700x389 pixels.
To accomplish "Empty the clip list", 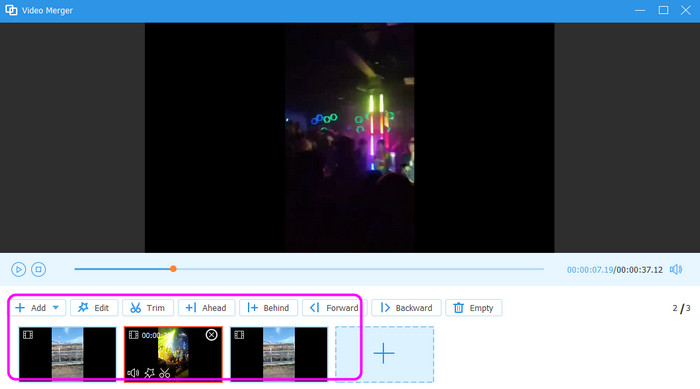I will tap(474, 308).
